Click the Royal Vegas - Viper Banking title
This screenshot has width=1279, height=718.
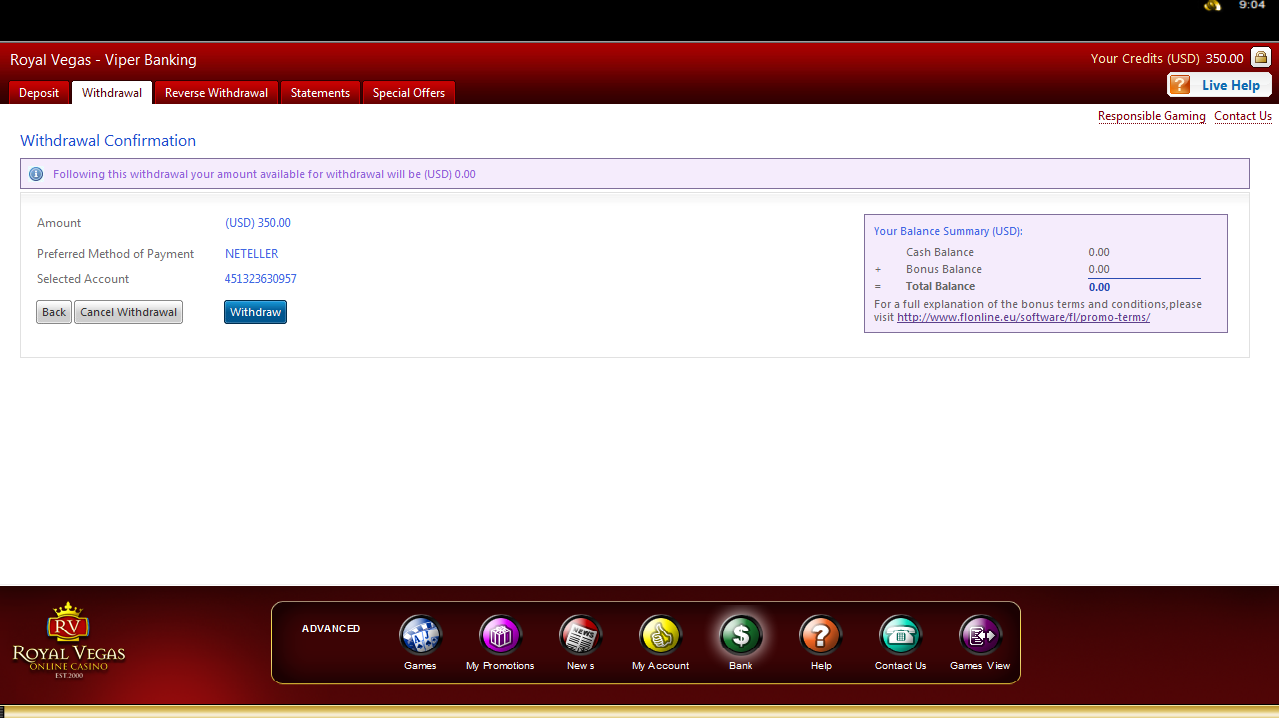pyautogui.click(x=103, y=60)
